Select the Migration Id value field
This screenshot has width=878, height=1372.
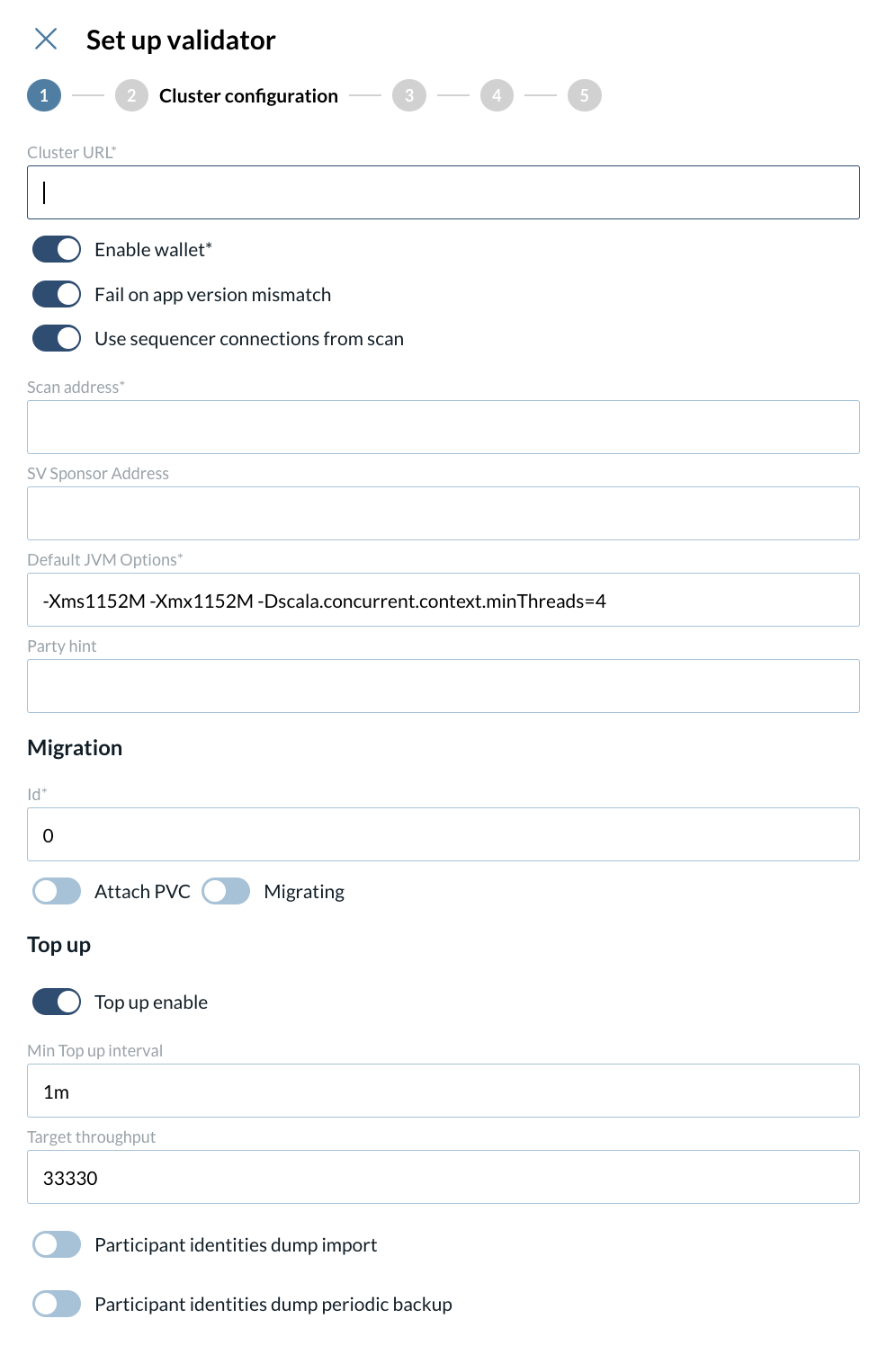click(x=443, y=833)
